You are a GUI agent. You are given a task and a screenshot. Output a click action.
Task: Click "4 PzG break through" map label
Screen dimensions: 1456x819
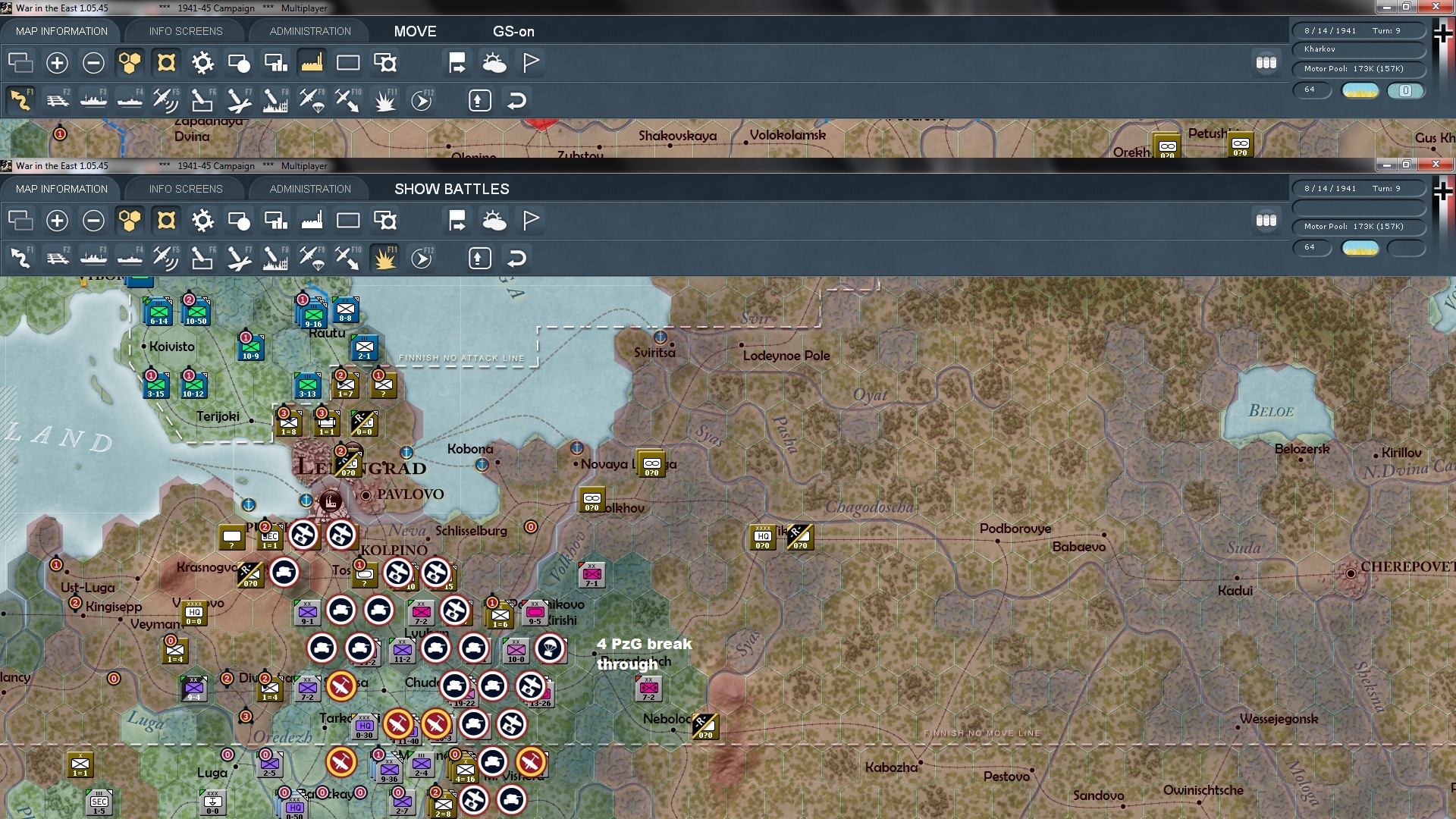(645, 654)
